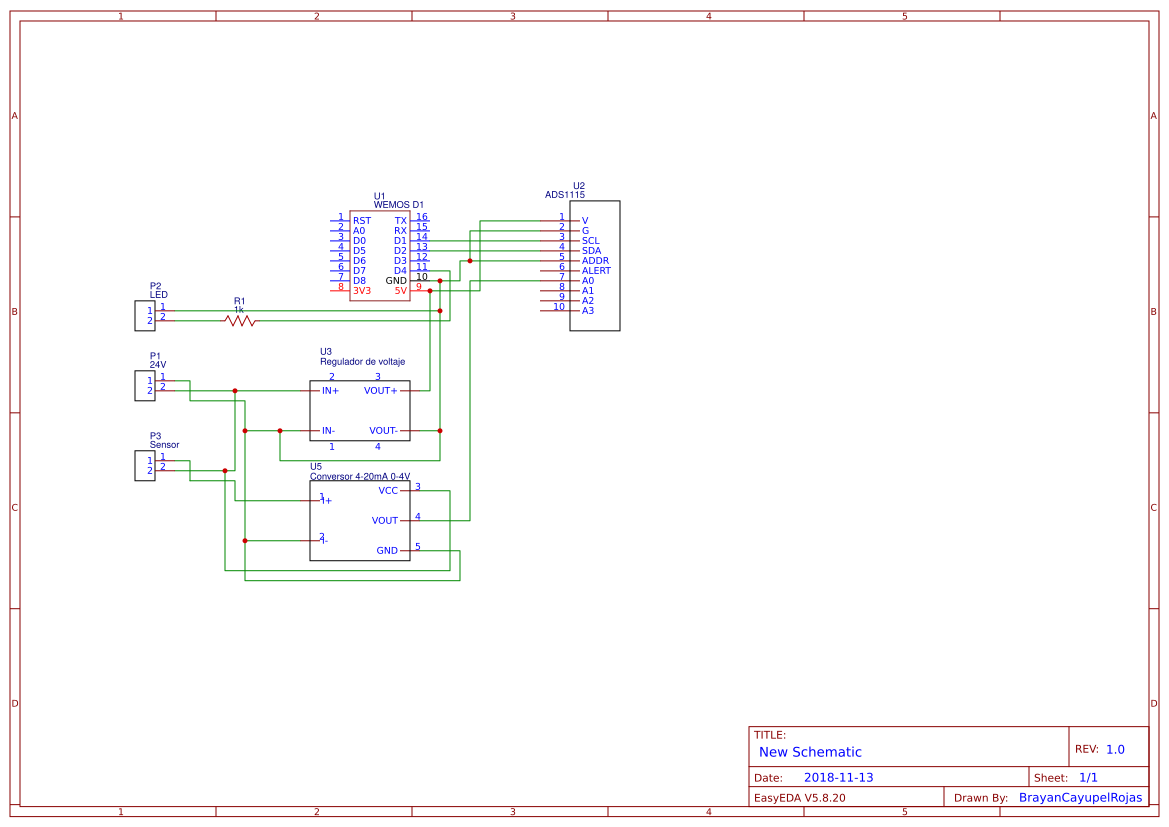This screenshot has height=827, width=1169.
Task: Click the 3V3 pin label on U1
Action: coord(363,291)
